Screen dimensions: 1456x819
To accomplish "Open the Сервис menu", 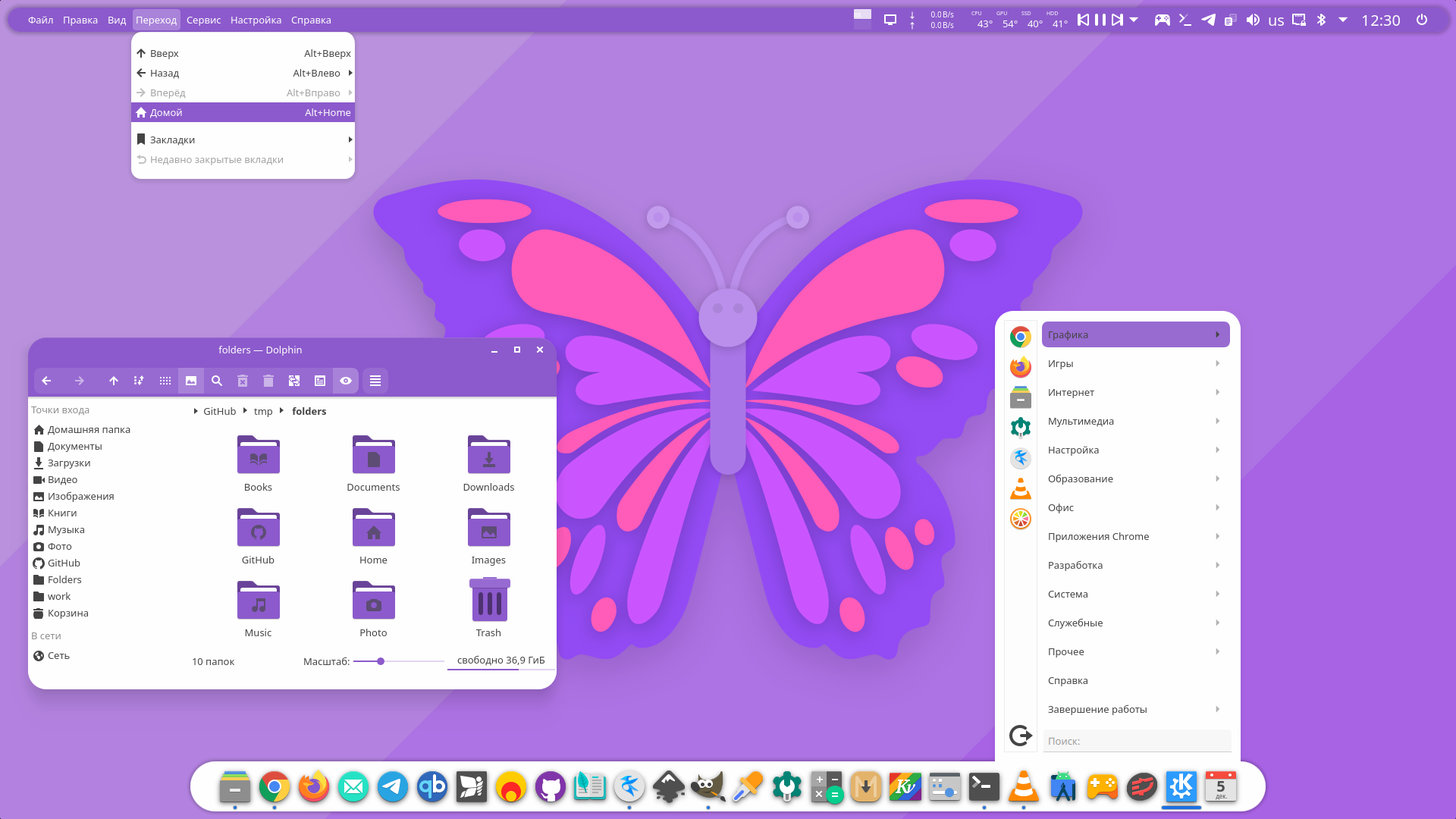I will pyautogui.click(x=204, y=20).
